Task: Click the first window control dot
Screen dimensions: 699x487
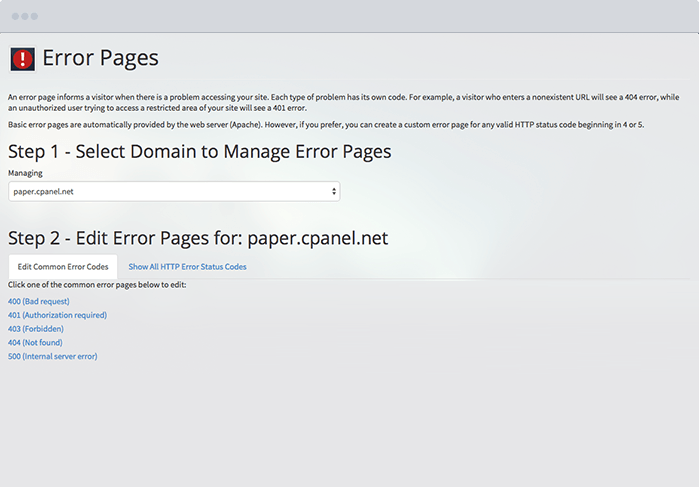Action: 13,17
